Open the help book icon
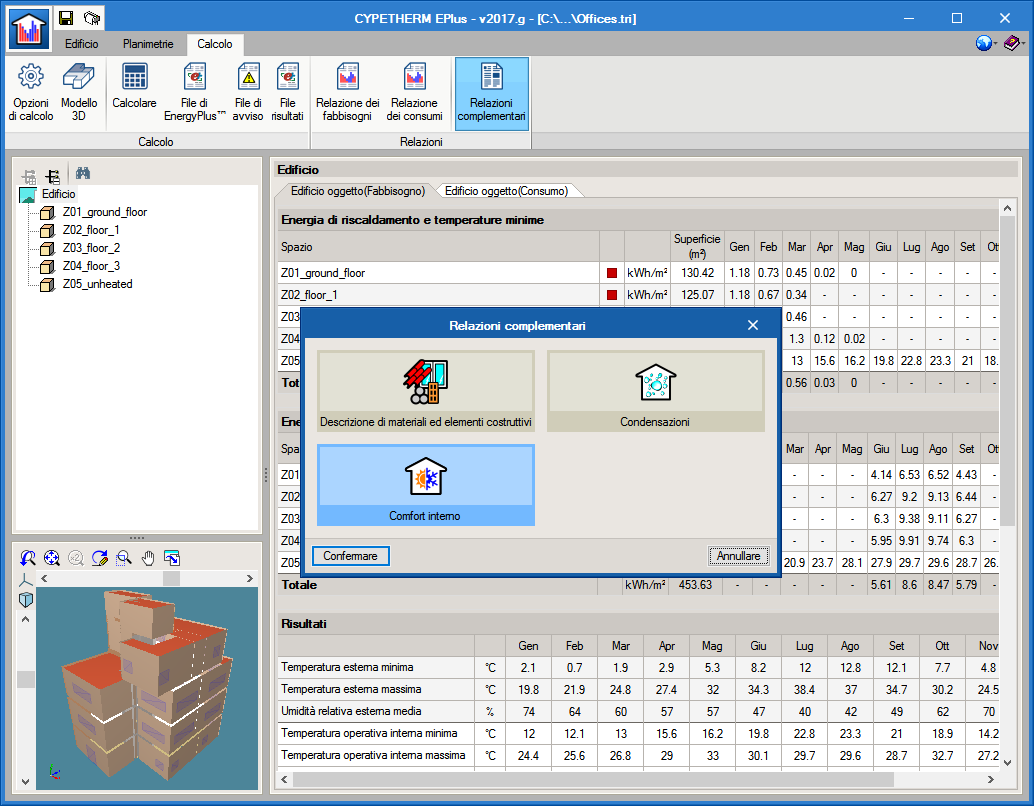Screen dimensions: 1034x806 point(1012,44)
